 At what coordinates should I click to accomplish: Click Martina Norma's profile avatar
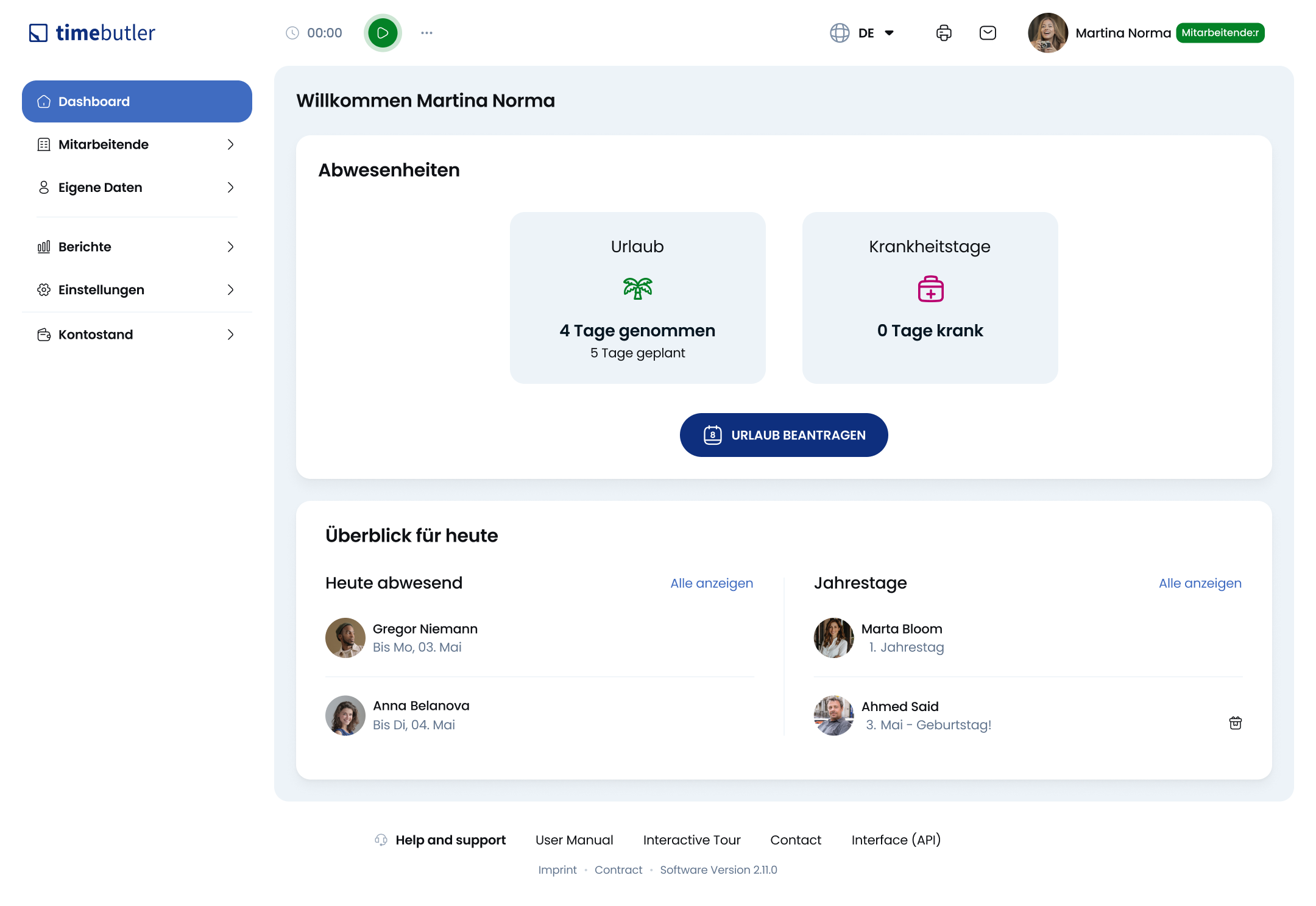coord(1047,33)
